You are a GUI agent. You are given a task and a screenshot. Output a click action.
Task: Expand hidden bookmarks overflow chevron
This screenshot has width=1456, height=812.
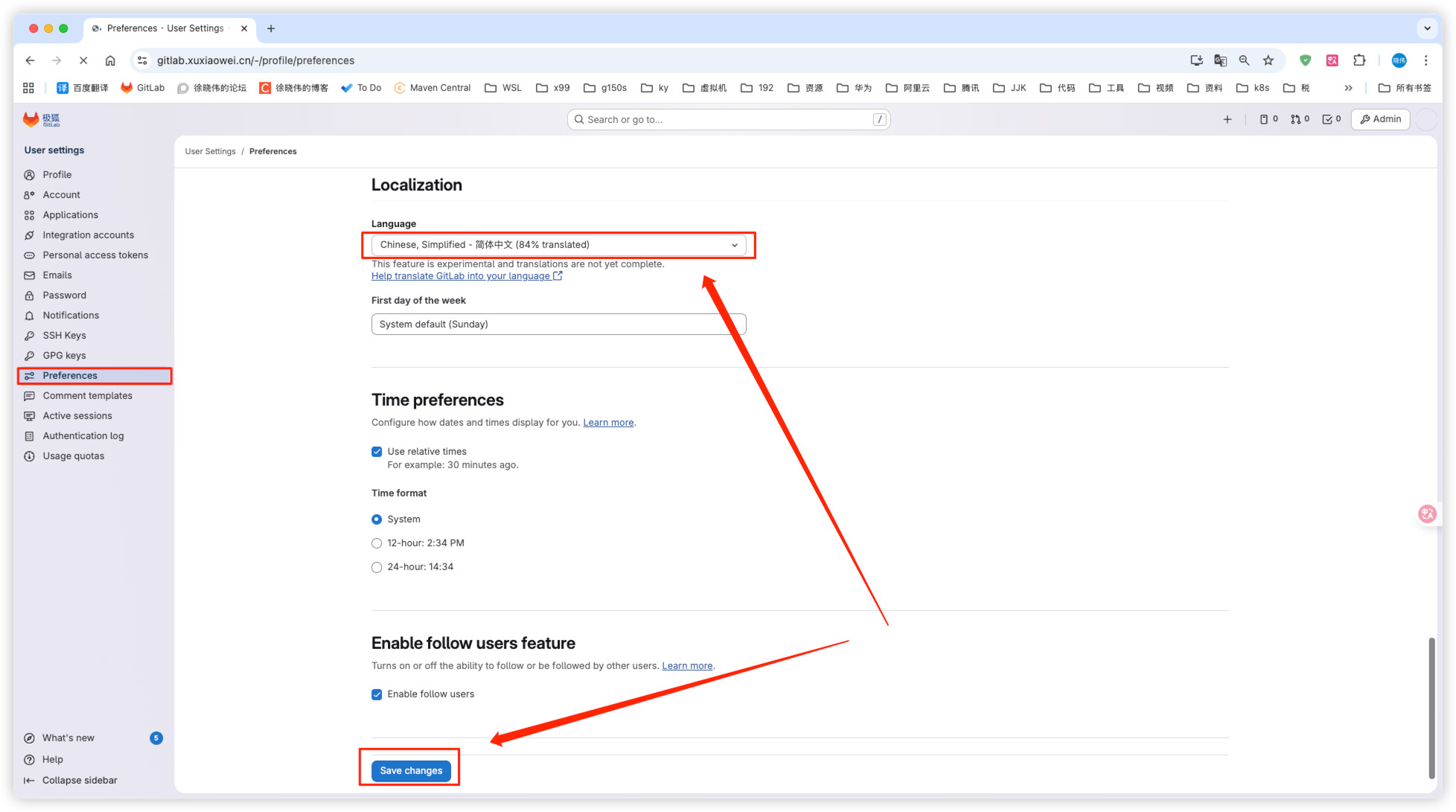coord(1348,88)
